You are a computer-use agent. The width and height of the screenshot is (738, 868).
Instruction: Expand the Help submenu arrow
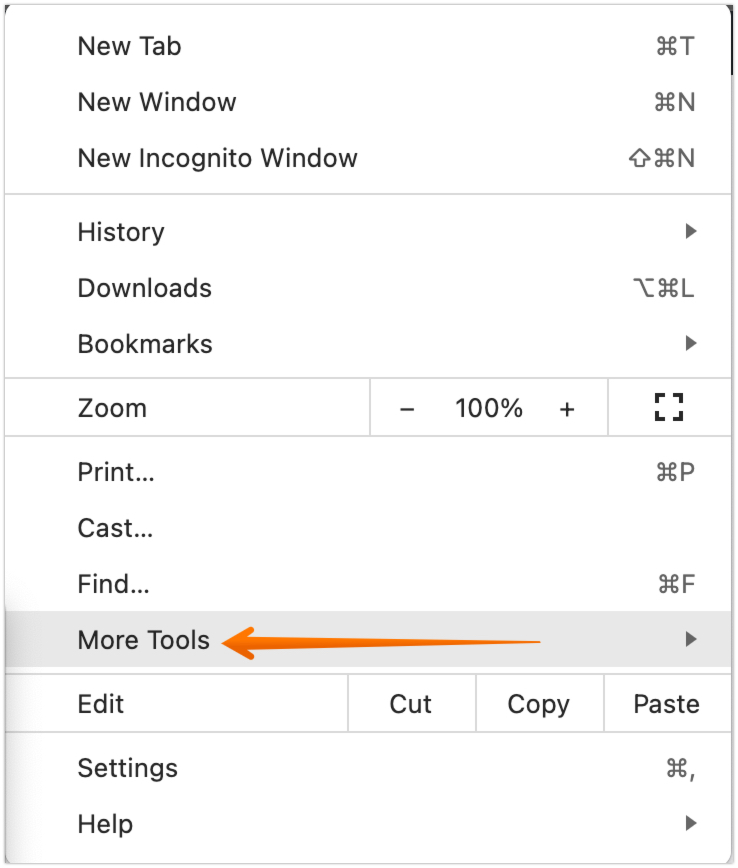tap(690, 824)
